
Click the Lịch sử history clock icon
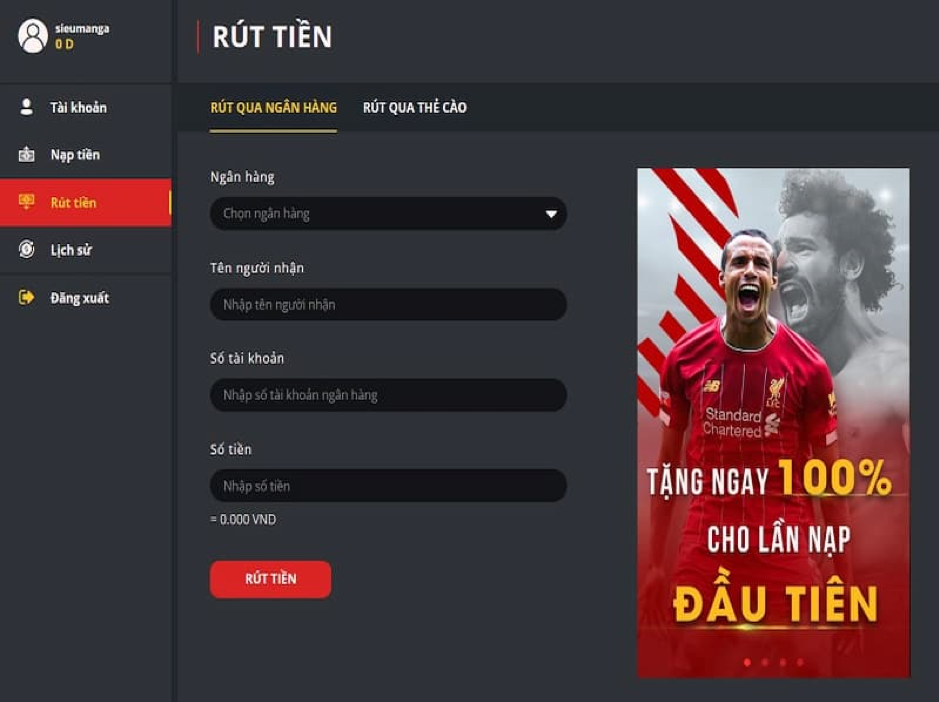tap(26, 249)
